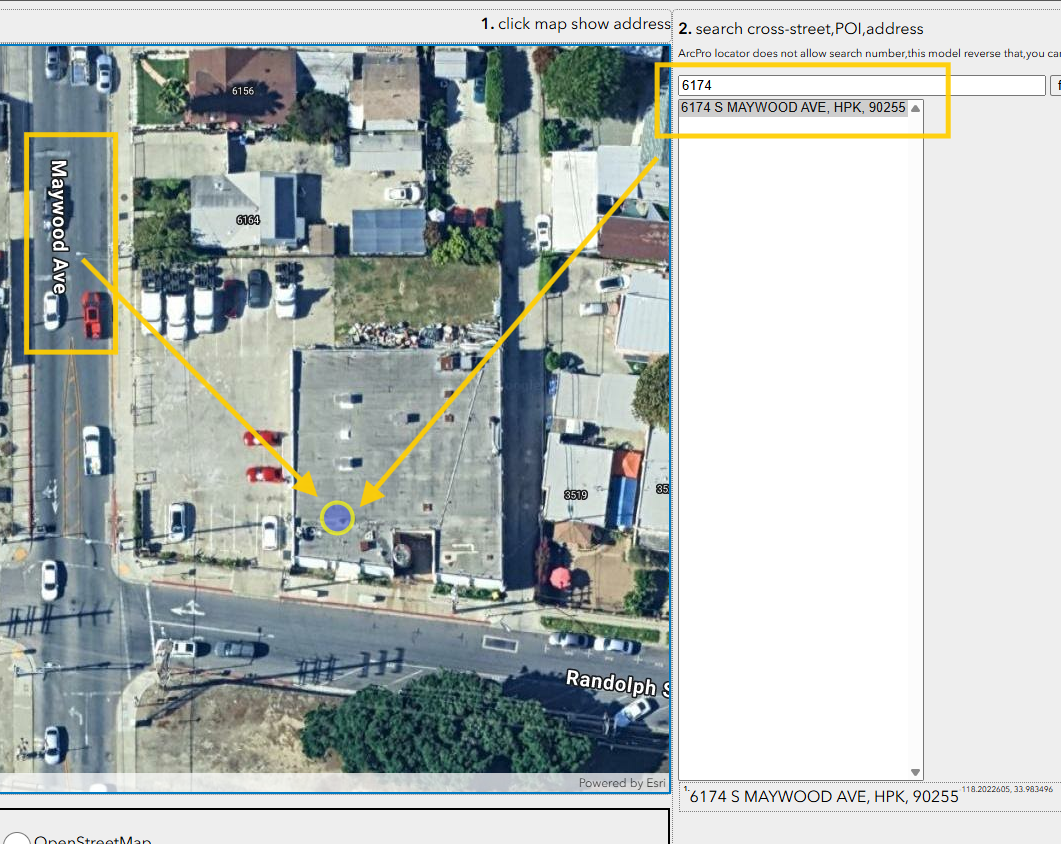Click the red truck on Maywood Ave
1061x844 pixels.
[92, 315]
